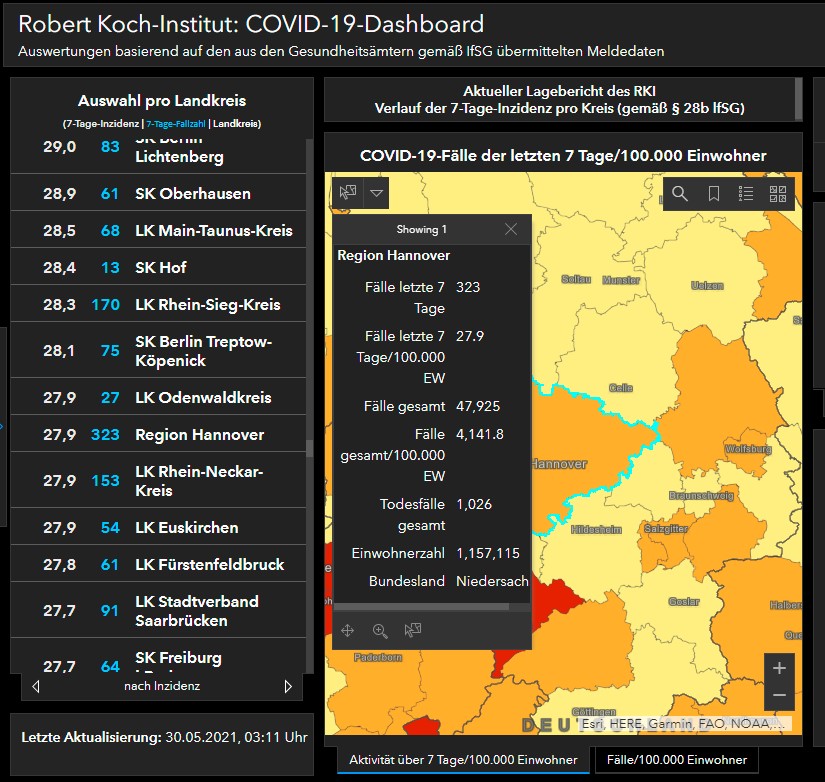The height and width of the screenshot is (782, 825).
Task: Select LK Euskirchen row
Action: tap(158, 527)
